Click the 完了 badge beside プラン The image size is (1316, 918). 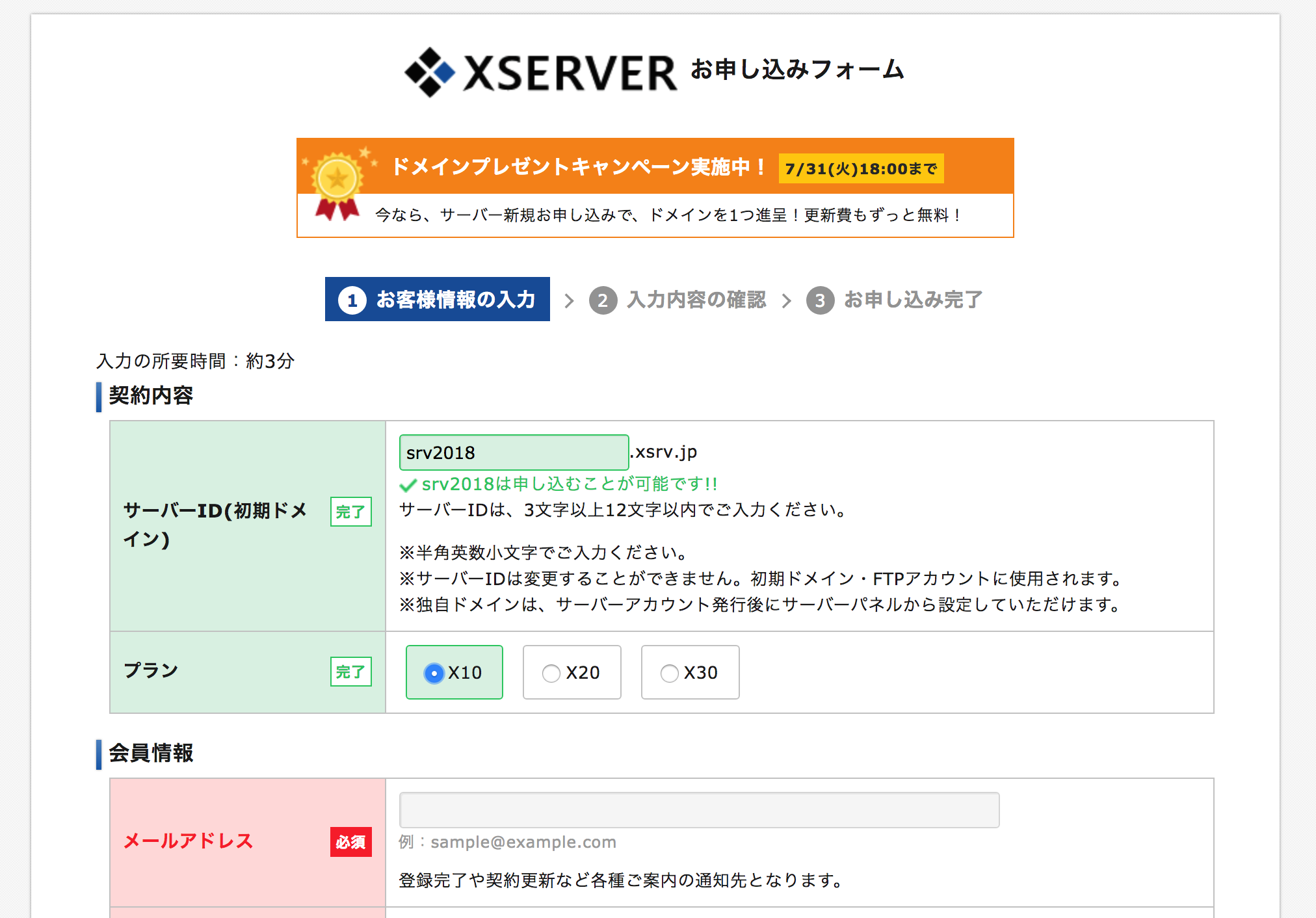click(x=351, y=672)
